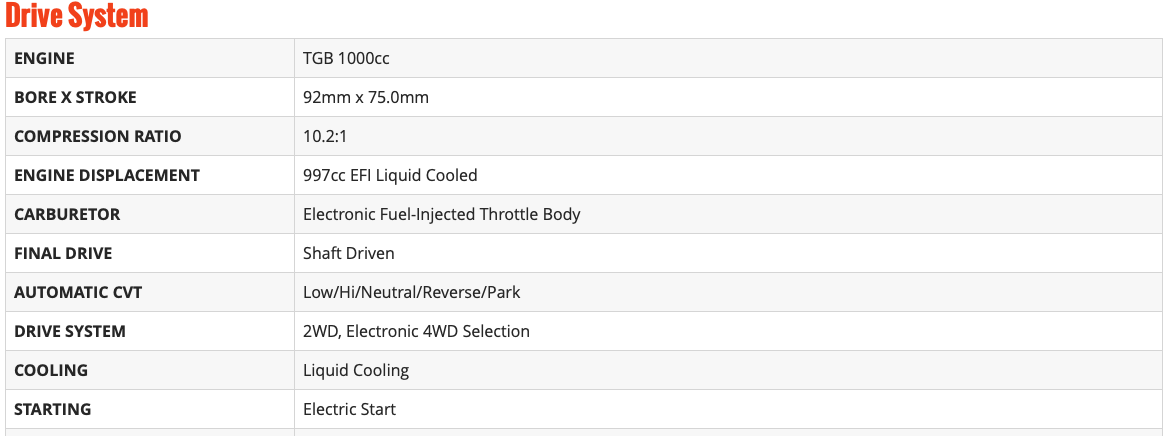Viewport: 1173px width, 436px height.
Task: Click the Drive System heading
Action: point(77,16)
